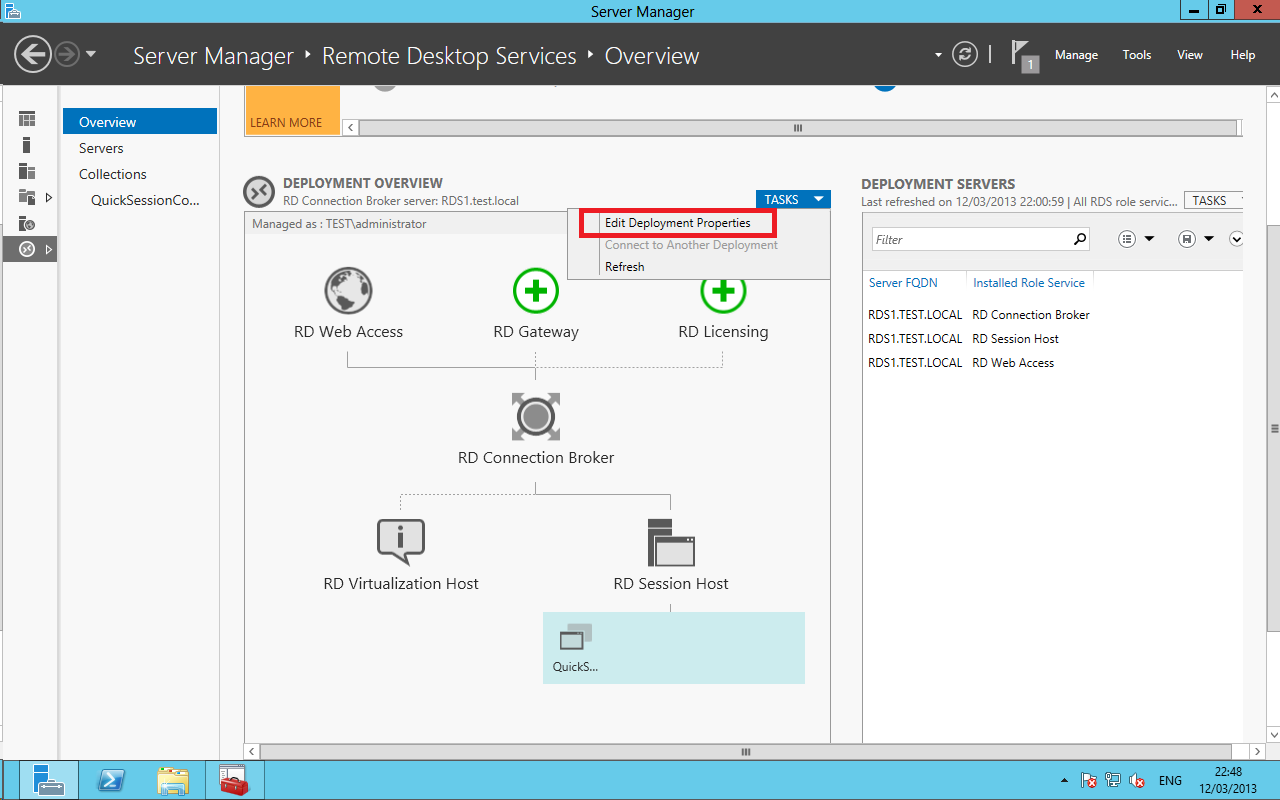Open the View menu
The width and height of the screenshot is (1280, 800).
tap(1190, 55)
